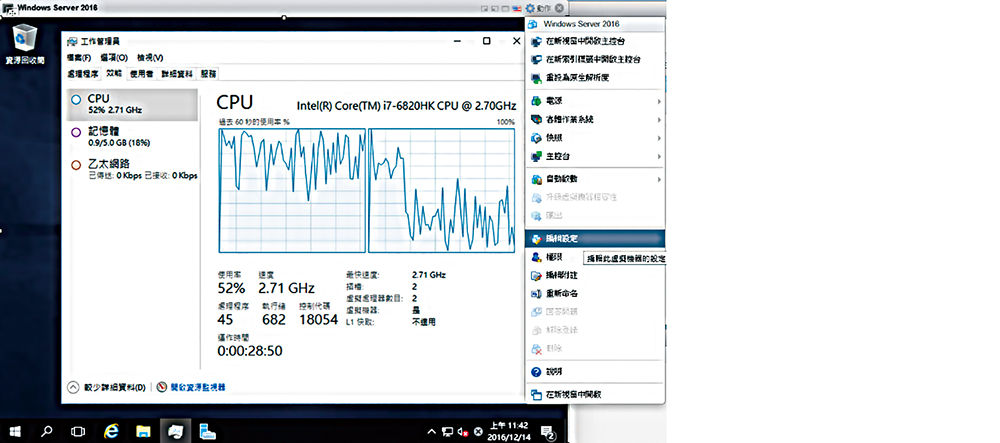This screenshot has height=443, width=1000.
Task: Open the 動作 gear menu in VM toolbar
Action: point(538,8)
